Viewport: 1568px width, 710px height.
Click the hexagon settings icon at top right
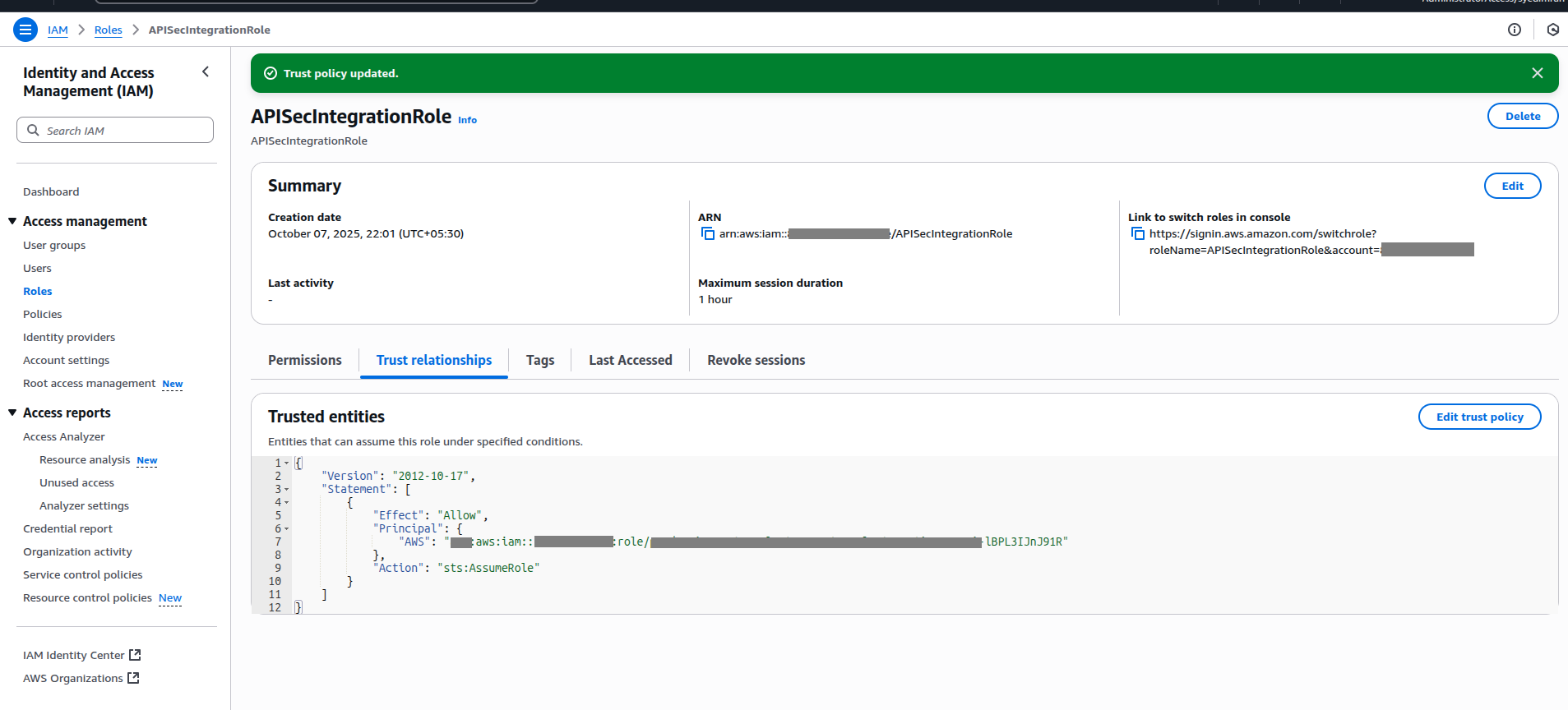[1552, 30]
